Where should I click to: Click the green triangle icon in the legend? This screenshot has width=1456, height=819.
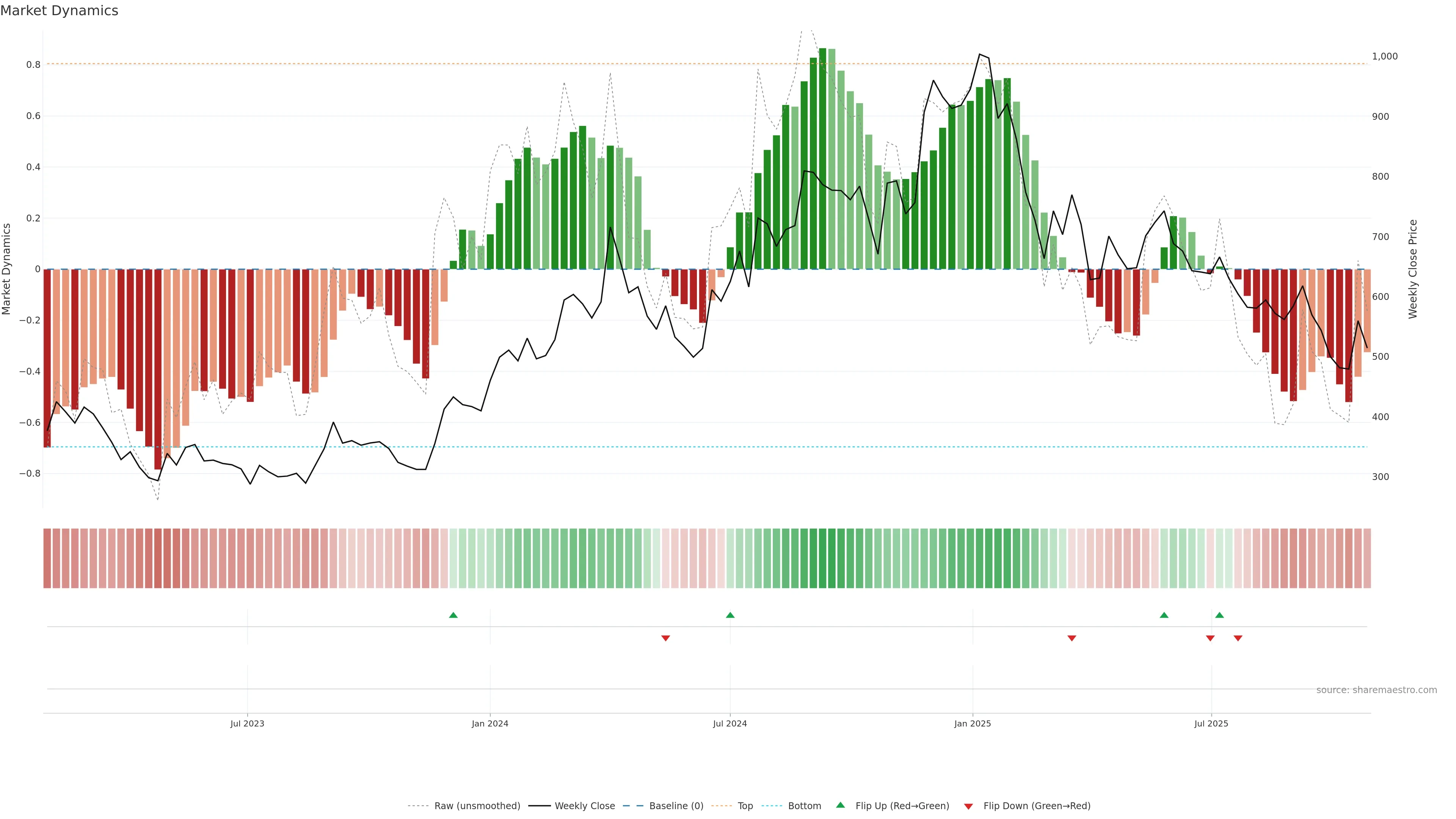[x=841, y=805]
